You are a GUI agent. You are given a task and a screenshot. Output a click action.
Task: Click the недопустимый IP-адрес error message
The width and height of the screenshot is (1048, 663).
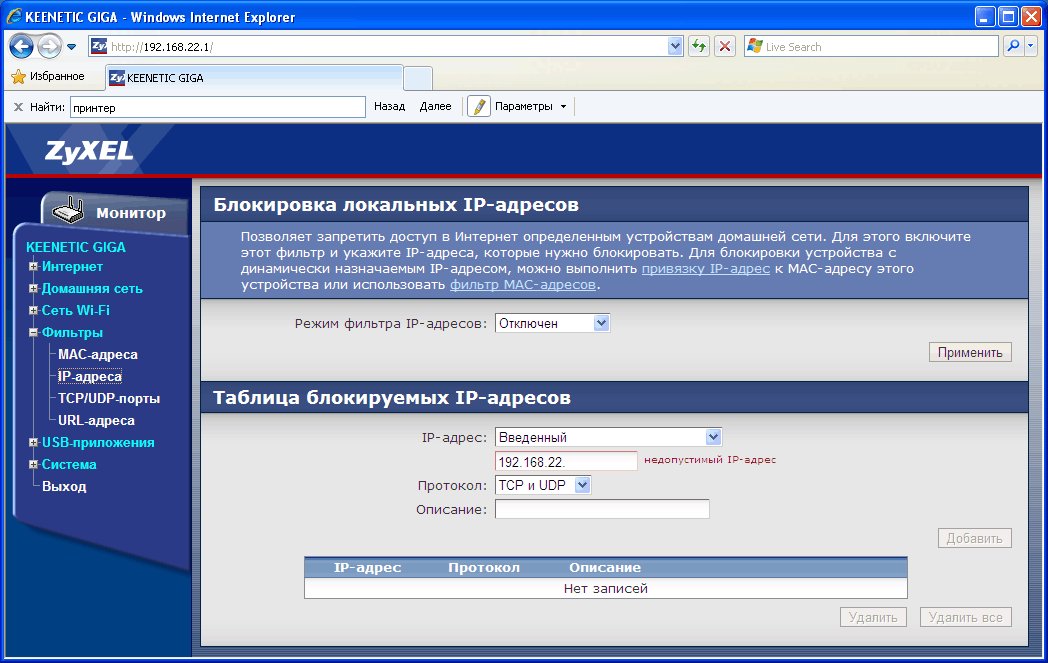[710, 460]
